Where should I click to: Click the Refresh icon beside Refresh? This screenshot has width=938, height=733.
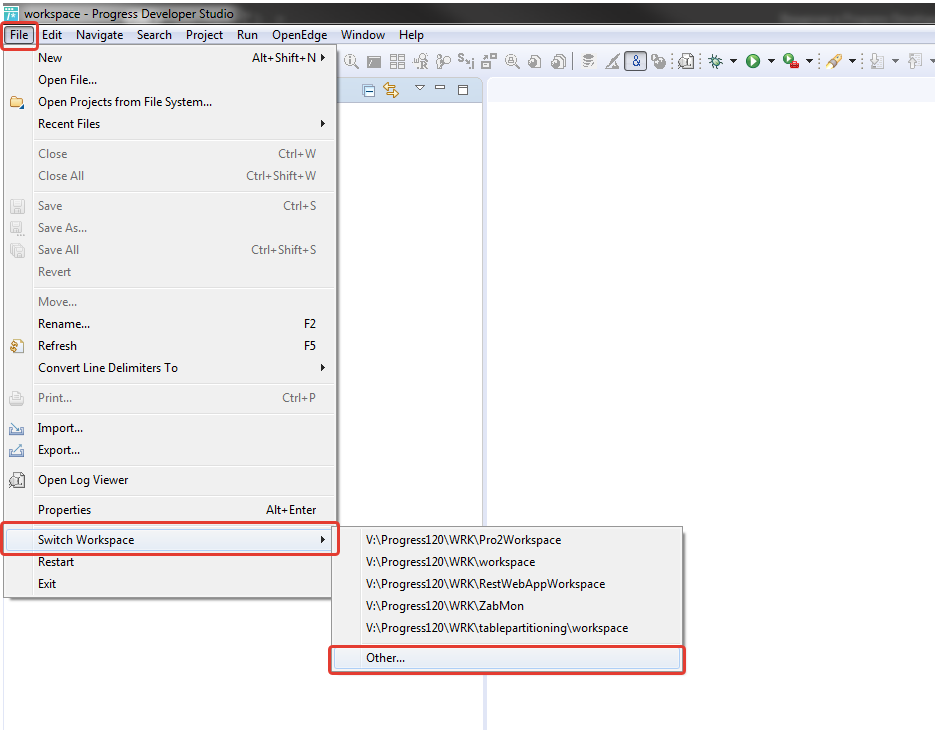tap(17, 346)
